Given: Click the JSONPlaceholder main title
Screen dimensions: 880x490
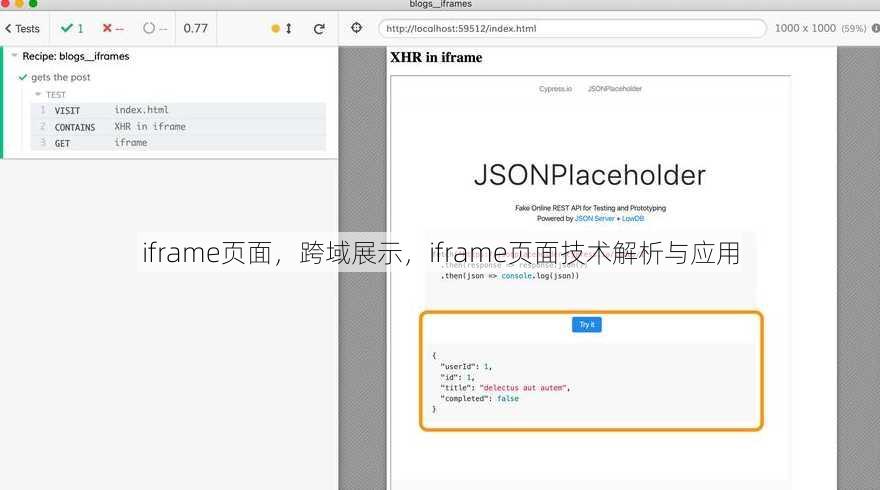Looking at the screenshot, I should 590,175.
